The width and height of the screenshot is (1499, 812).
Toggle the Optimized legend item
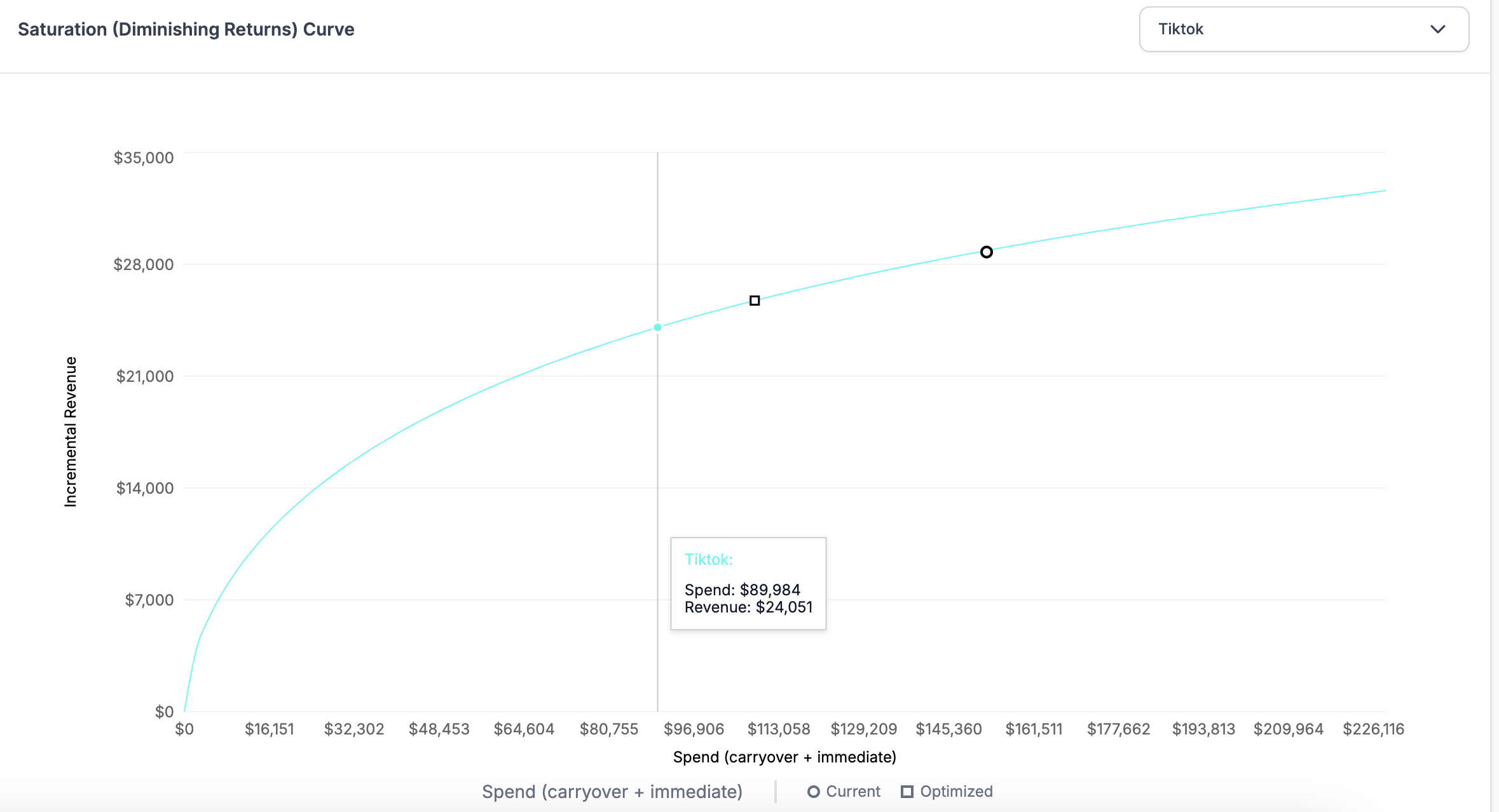[955, 792]
